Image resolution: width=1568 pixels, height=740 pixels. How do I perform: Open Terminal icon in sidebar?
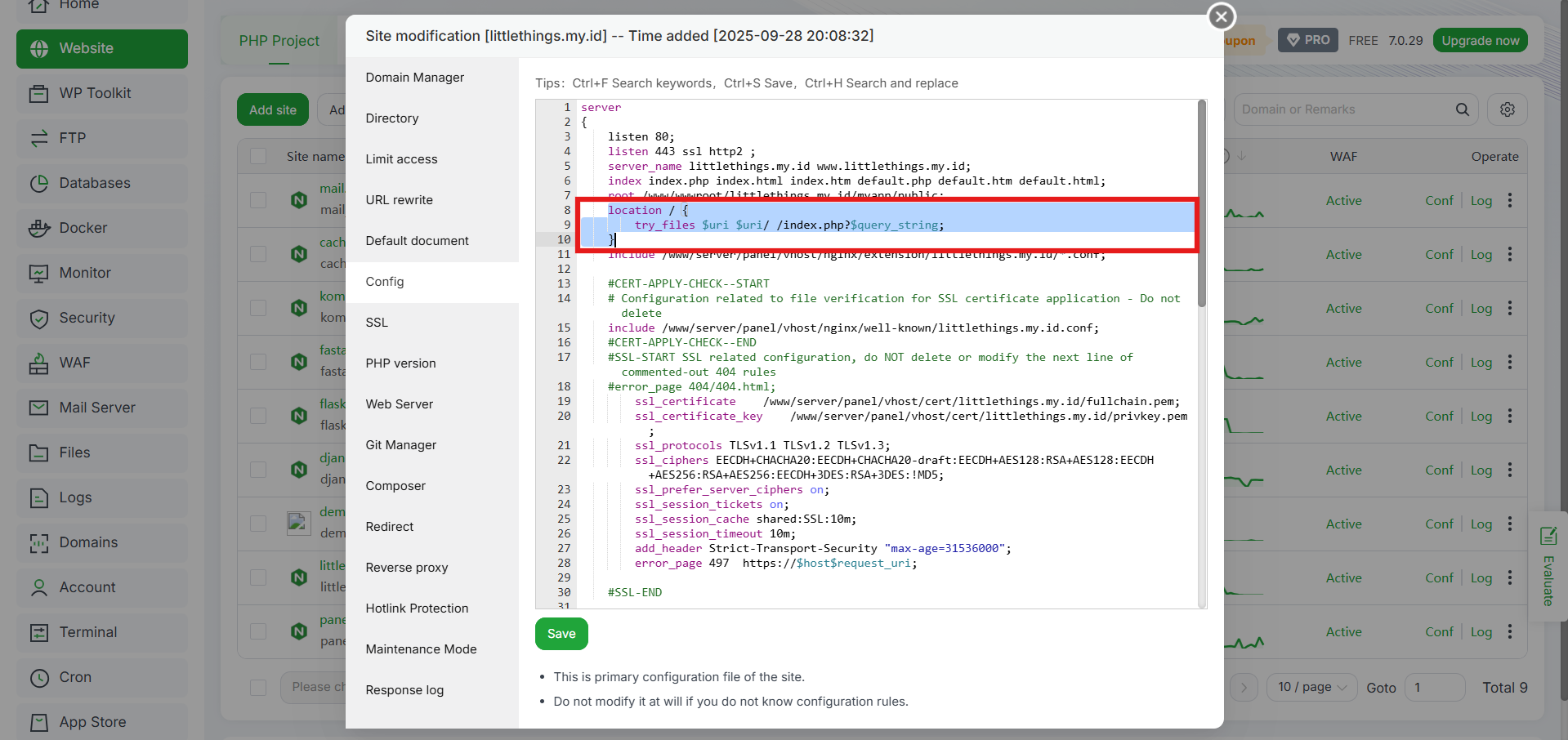[x=39, y=632]
